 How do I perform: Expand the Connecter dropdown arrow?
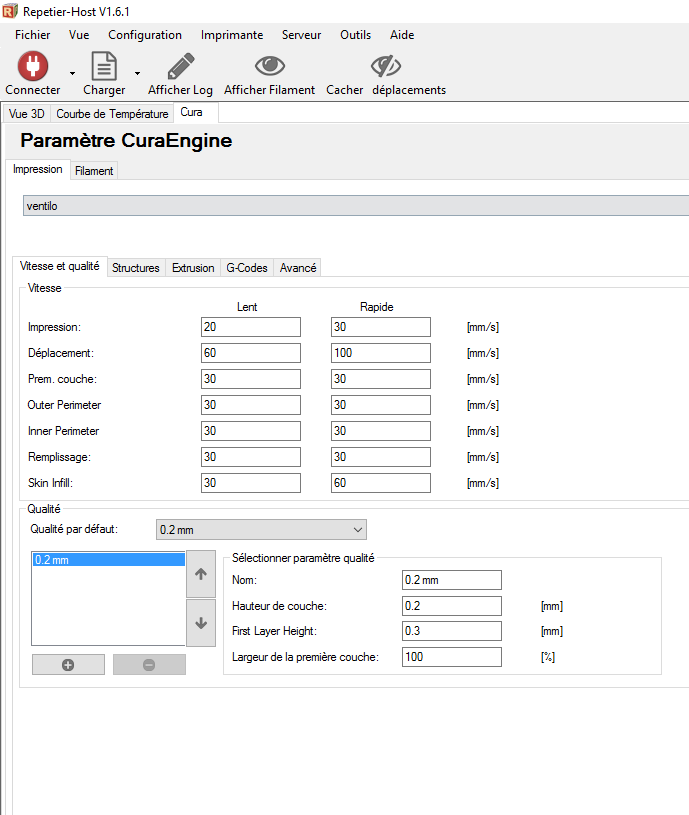72,73
